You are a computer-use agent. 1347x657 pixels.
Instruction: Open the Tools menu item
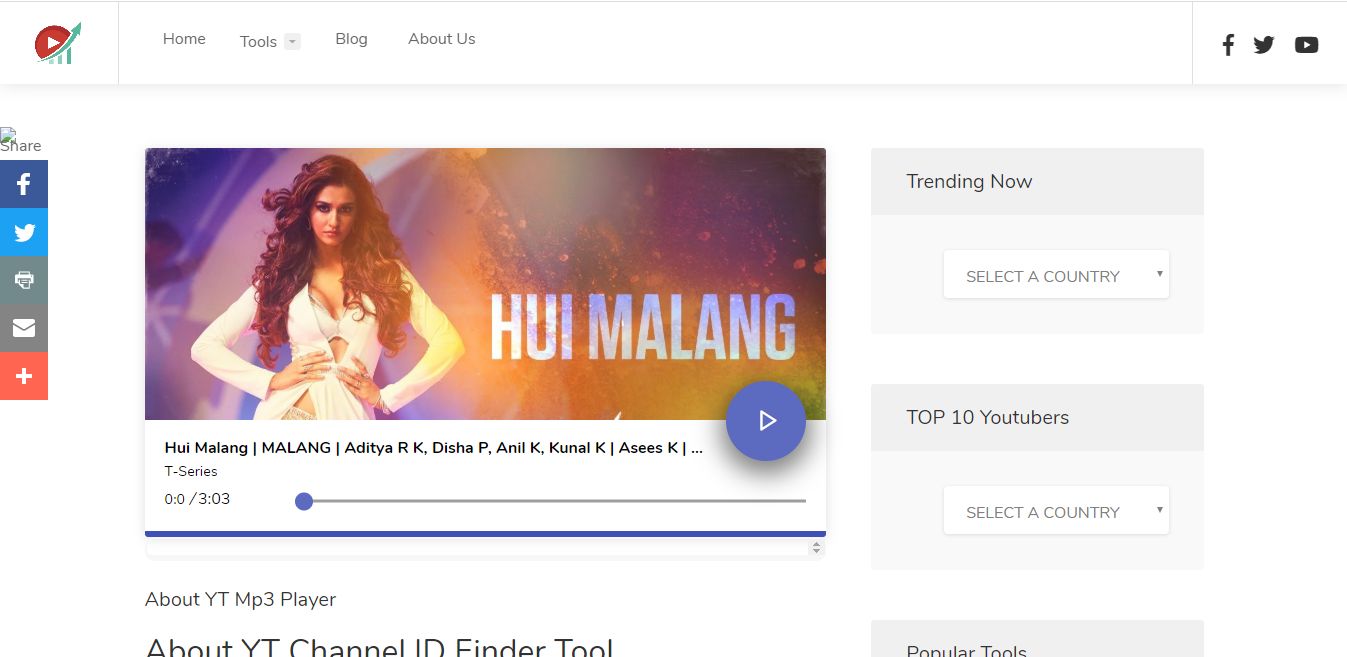tap(258, 42)
